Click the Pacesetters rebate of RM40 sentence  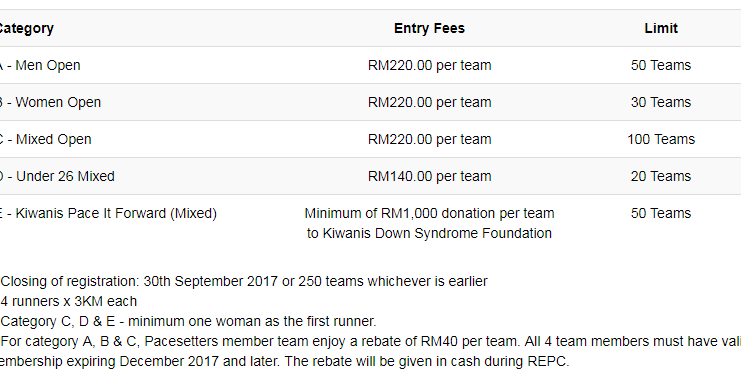pos(370,351)
